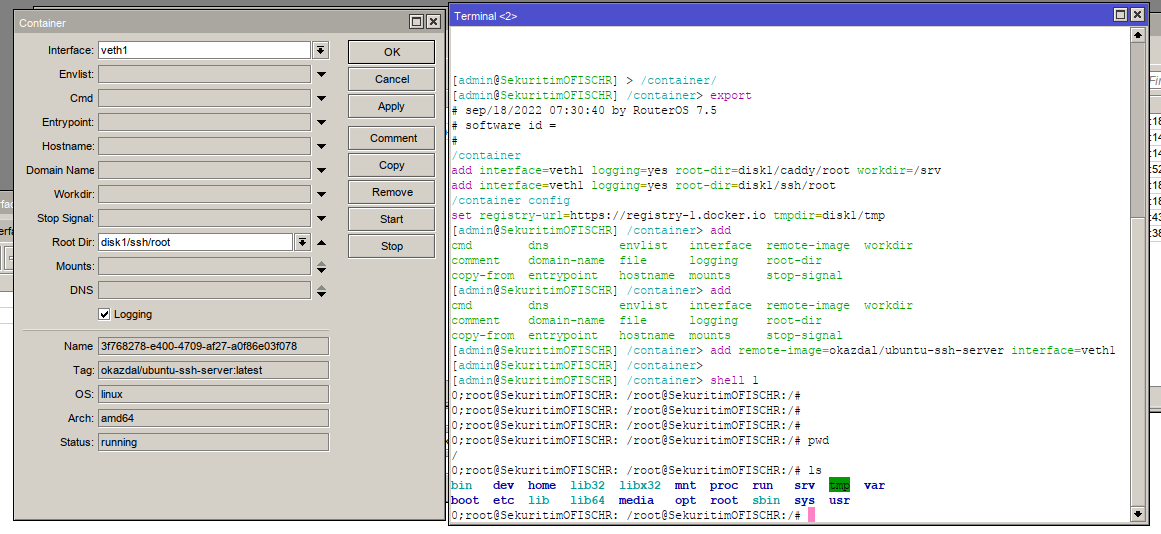Expand the Domain Name field arrow
The height and width of the screenshot is (534, 1161).
321,171
